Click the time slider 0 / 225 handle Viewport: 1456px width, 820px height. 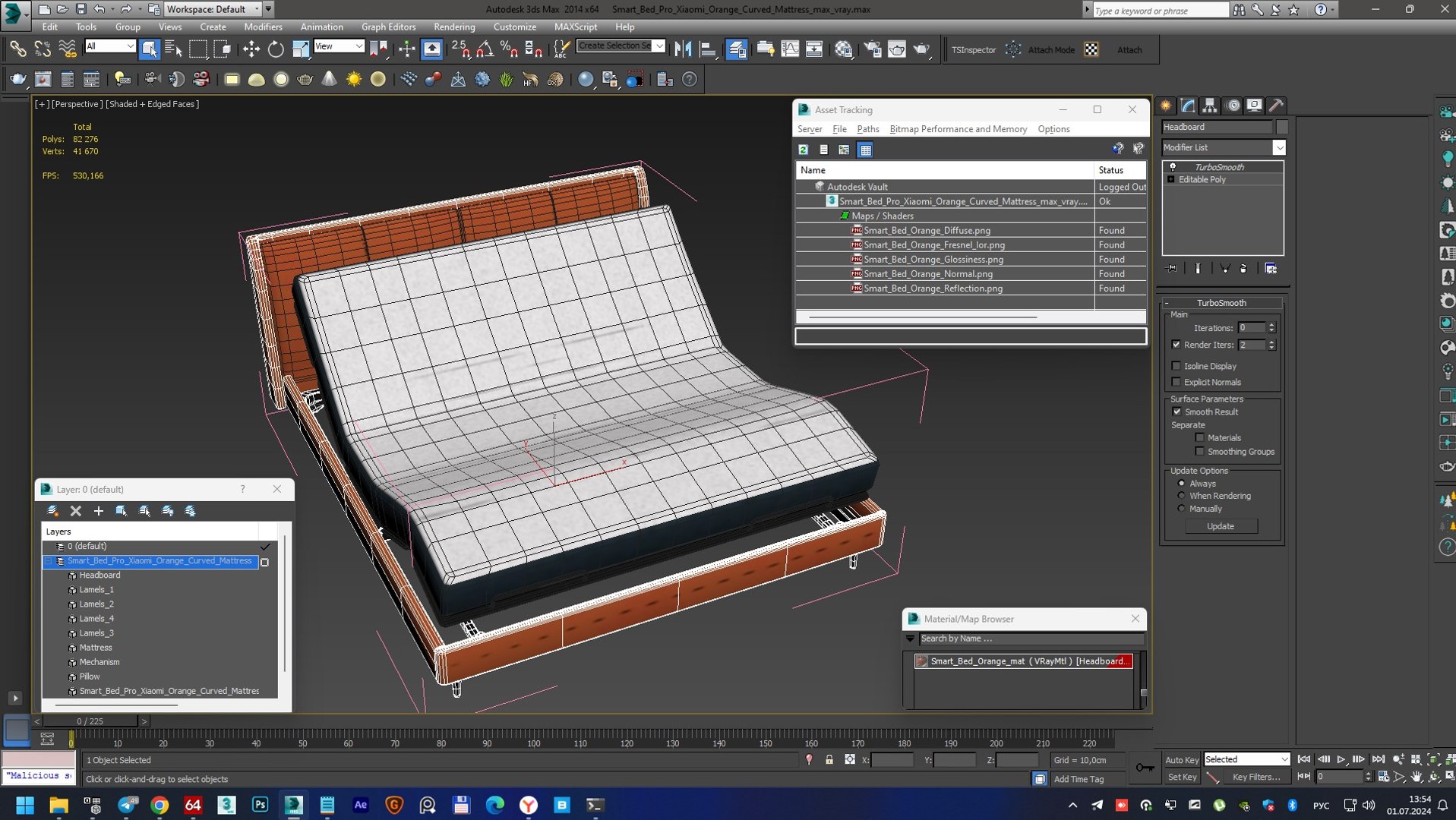click(x=90, y=721)
